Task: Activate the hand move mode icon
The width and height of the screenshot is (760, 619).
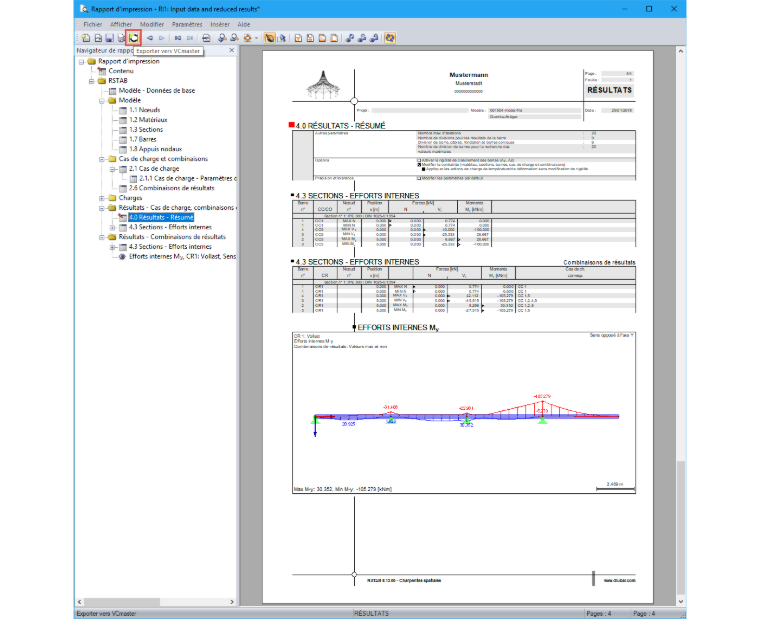Action: (x=269, y=38)
